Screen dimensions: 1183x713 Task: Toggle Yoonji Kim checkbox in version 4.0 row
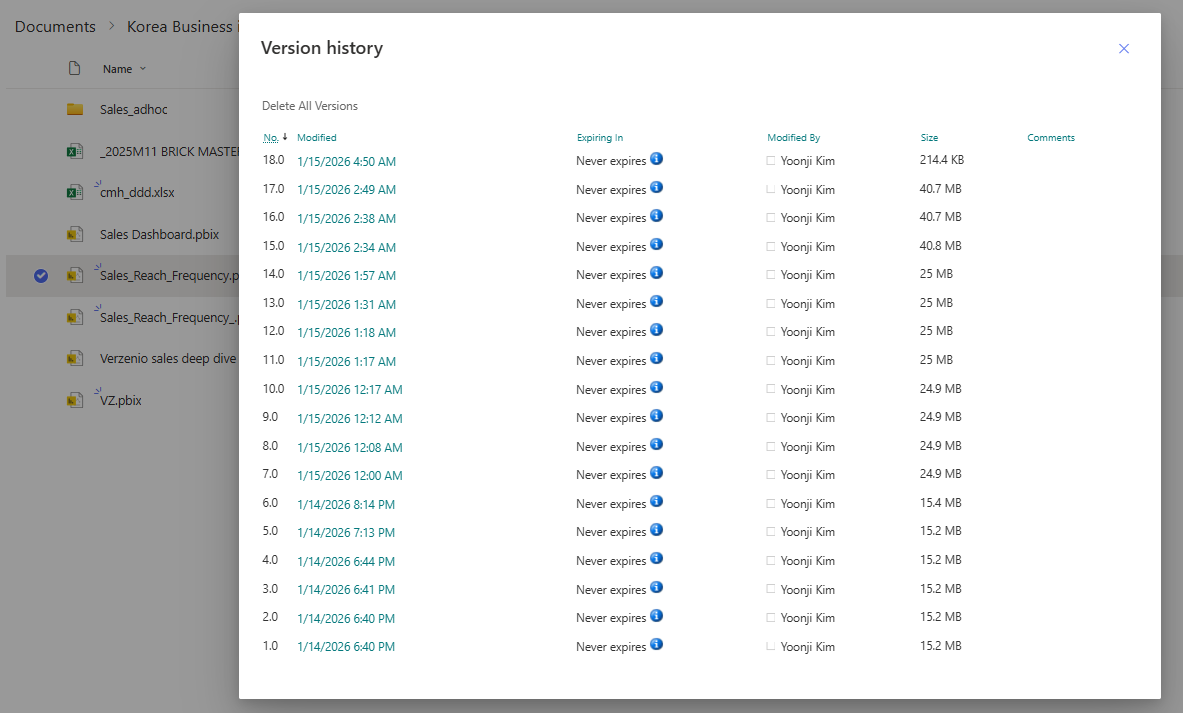[770, 561]
